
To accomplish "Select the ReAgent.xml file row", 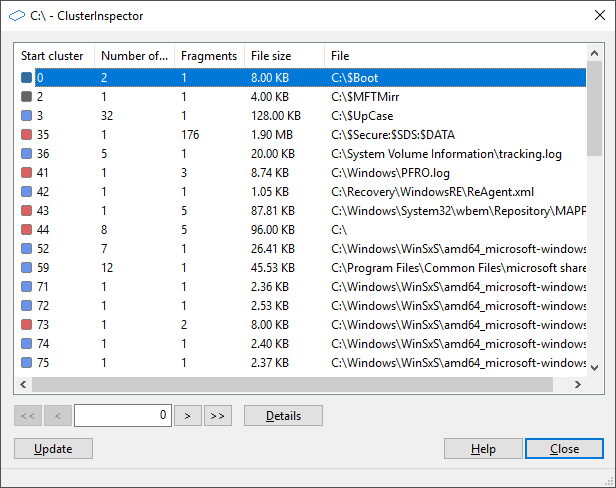I will pyautogui.click(x=301, y=191).
